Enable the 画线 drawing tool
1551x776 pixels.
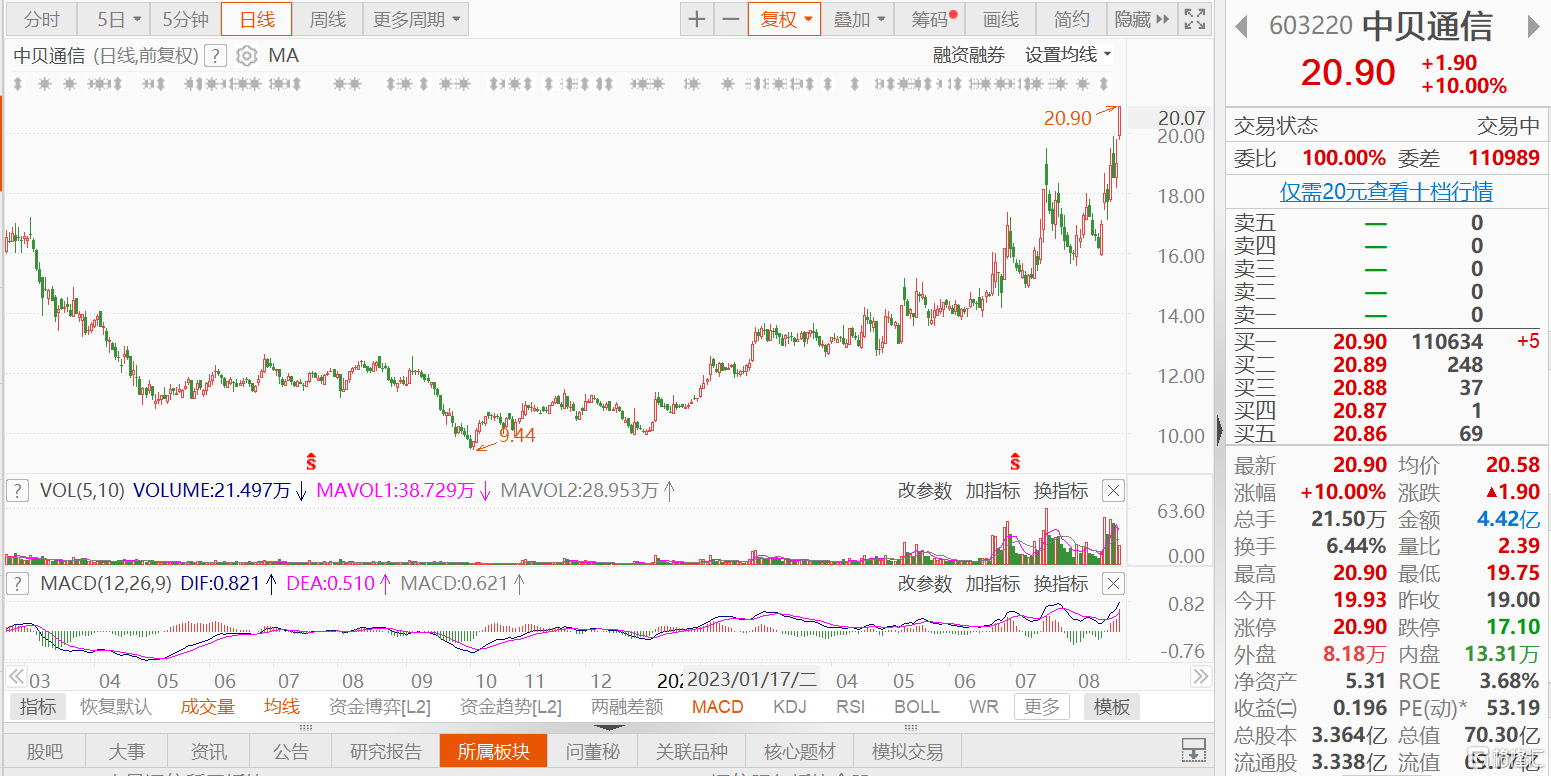click(x=1000, y=19)
